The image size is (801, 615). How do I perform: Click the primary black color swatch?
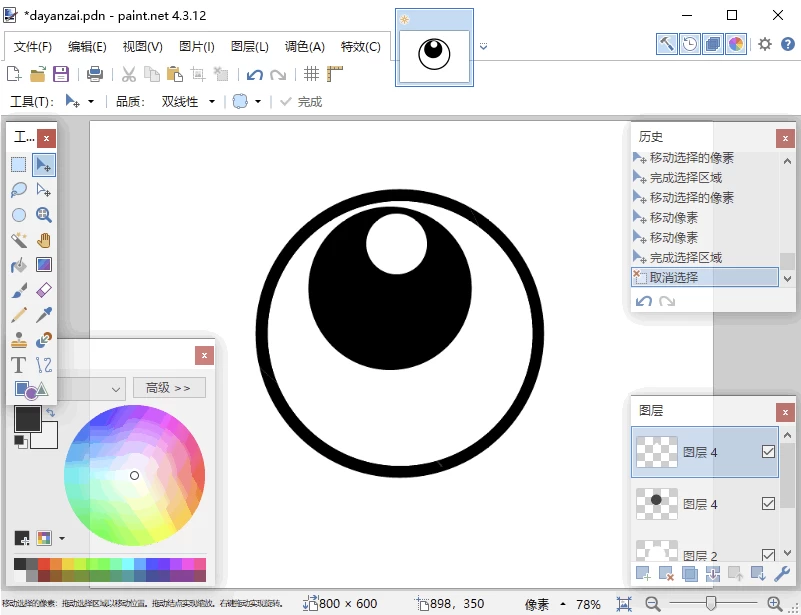coord(27,418)
